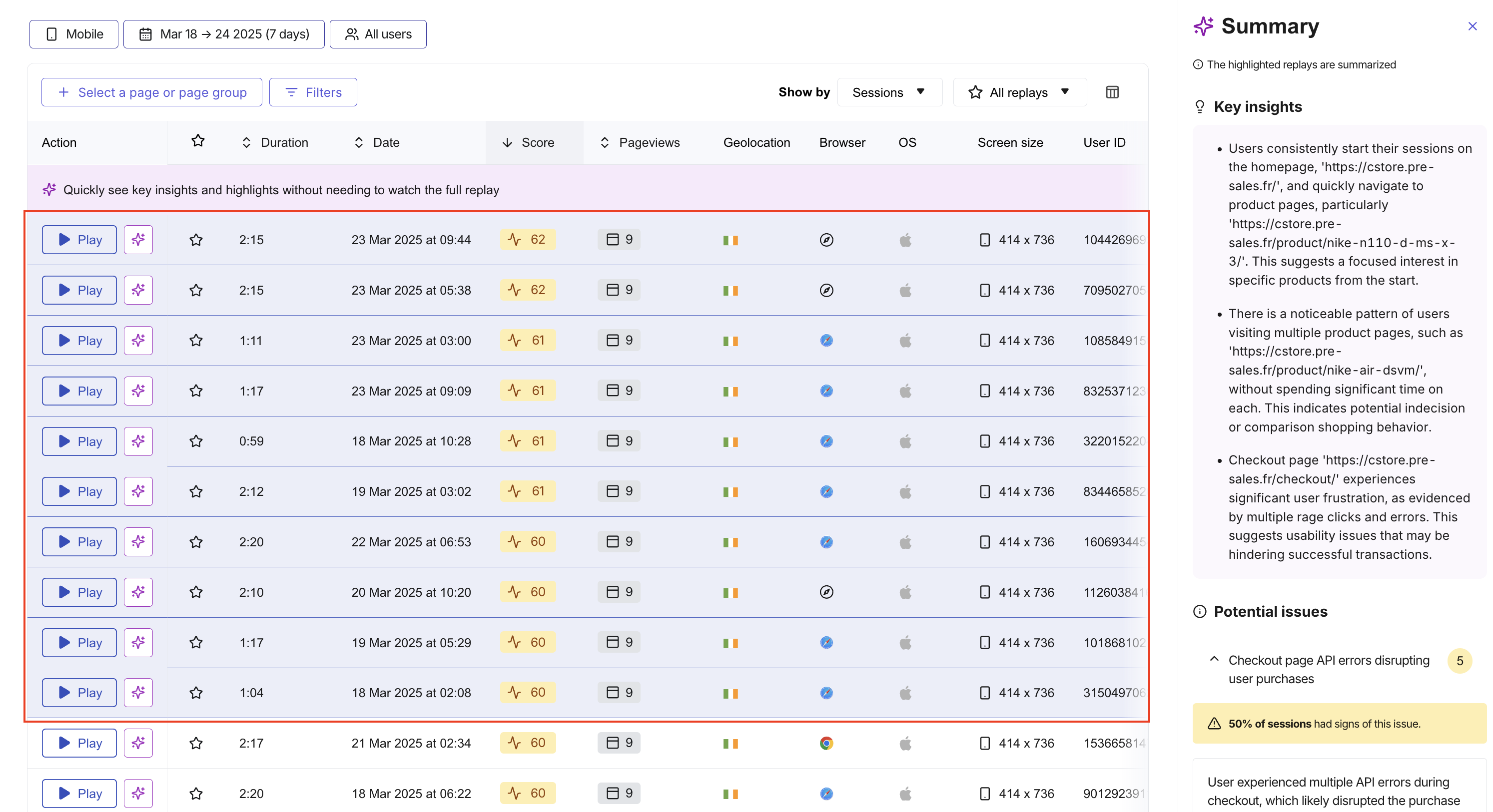Viewport: 1493px width, 812px height.
Task: Open the All replays dropdown
Action: [x=1020, y=92]
